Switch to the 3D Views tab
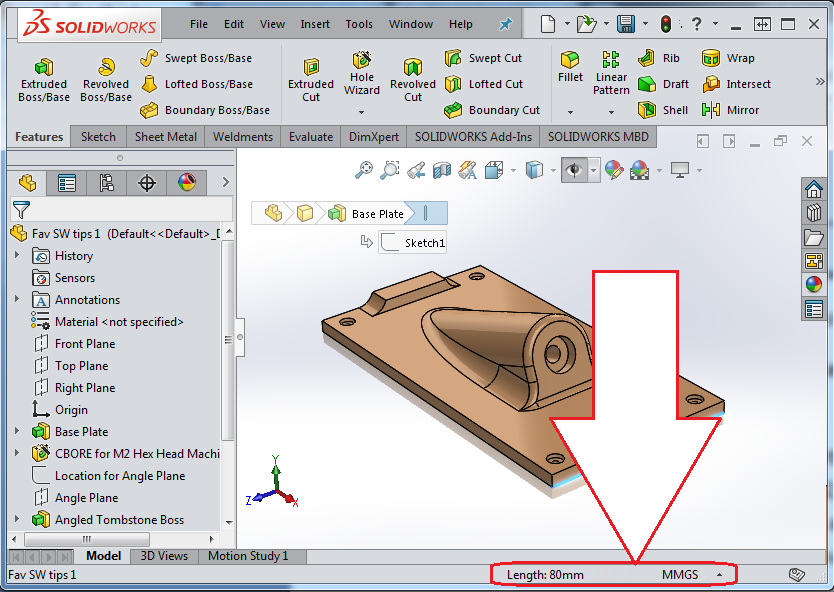Viewport: 834px width, 592px height. pos(164,556)
